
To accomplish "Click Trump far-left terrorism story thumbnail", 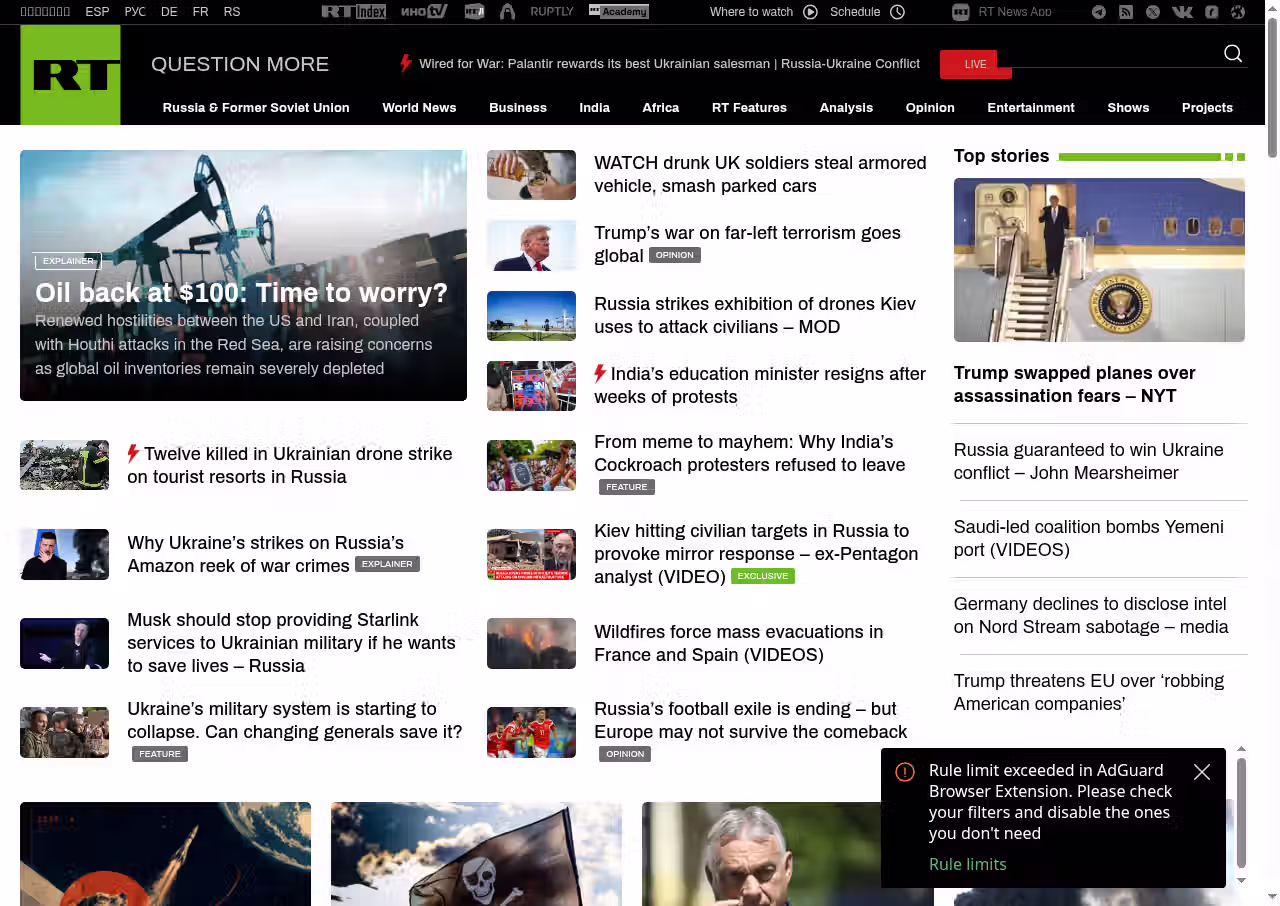I will pyautogui.click(x=531, y=245).
